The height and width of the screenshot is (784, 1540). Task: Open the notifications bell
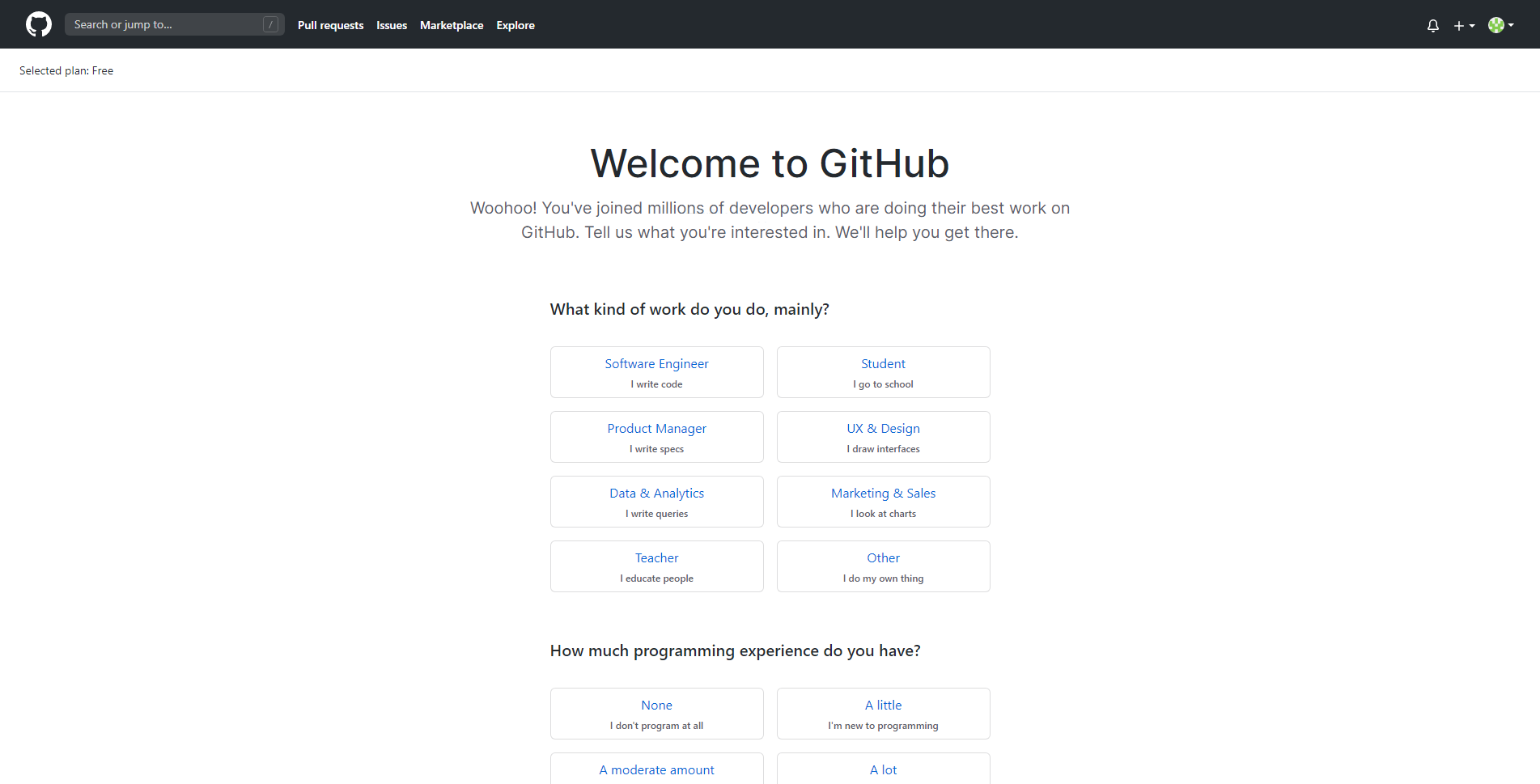coord(1433,25)
